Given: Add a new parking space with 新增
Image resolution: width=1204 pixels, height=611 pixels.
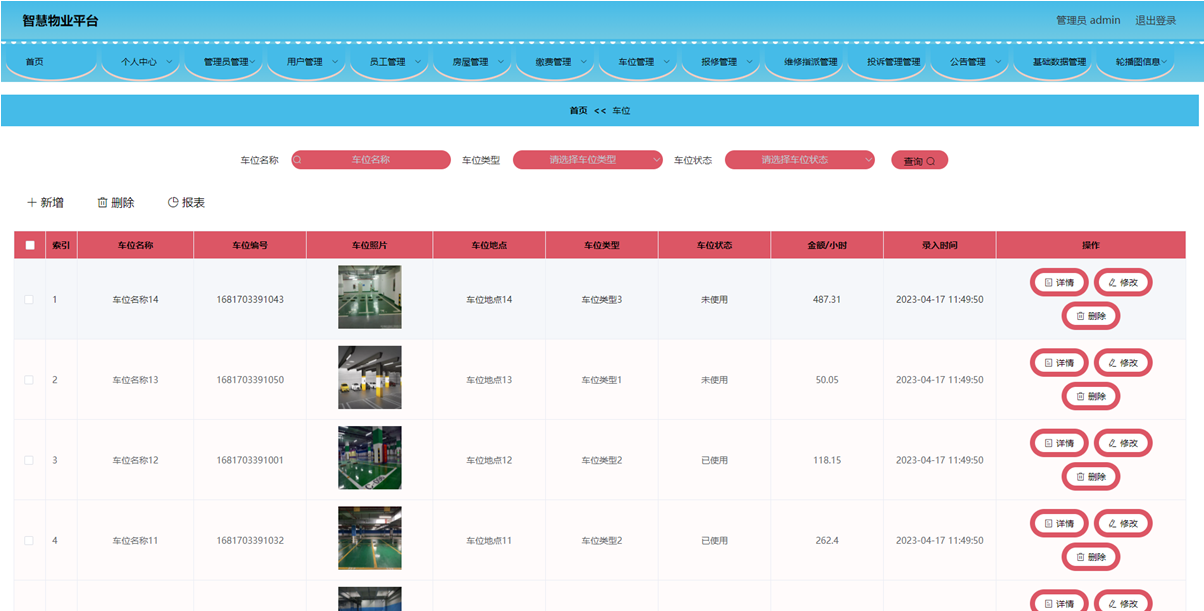Looking at the screenshot, I should point(45,202).
